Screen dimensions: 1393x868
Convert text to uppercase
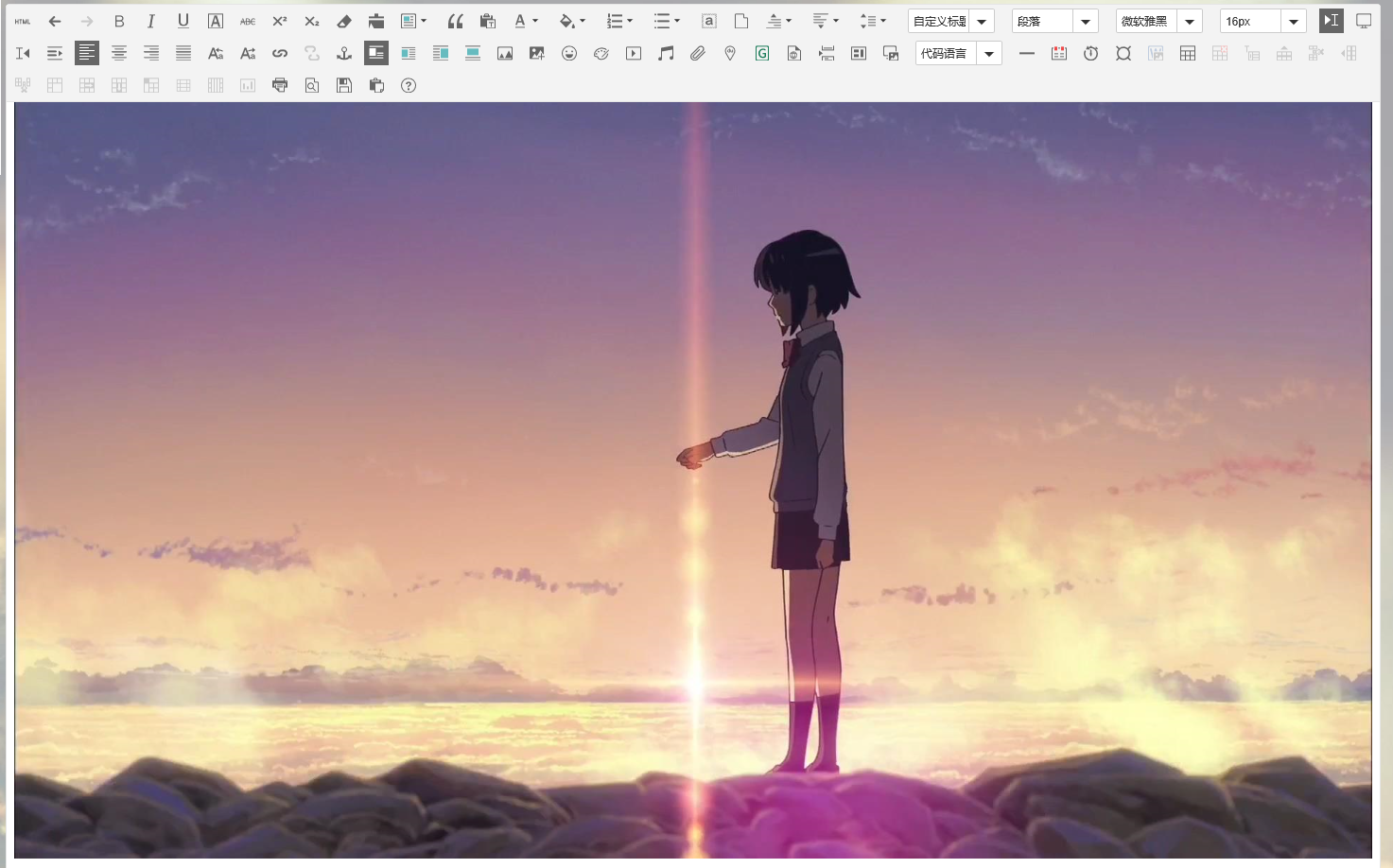click(x=216, y=53)
